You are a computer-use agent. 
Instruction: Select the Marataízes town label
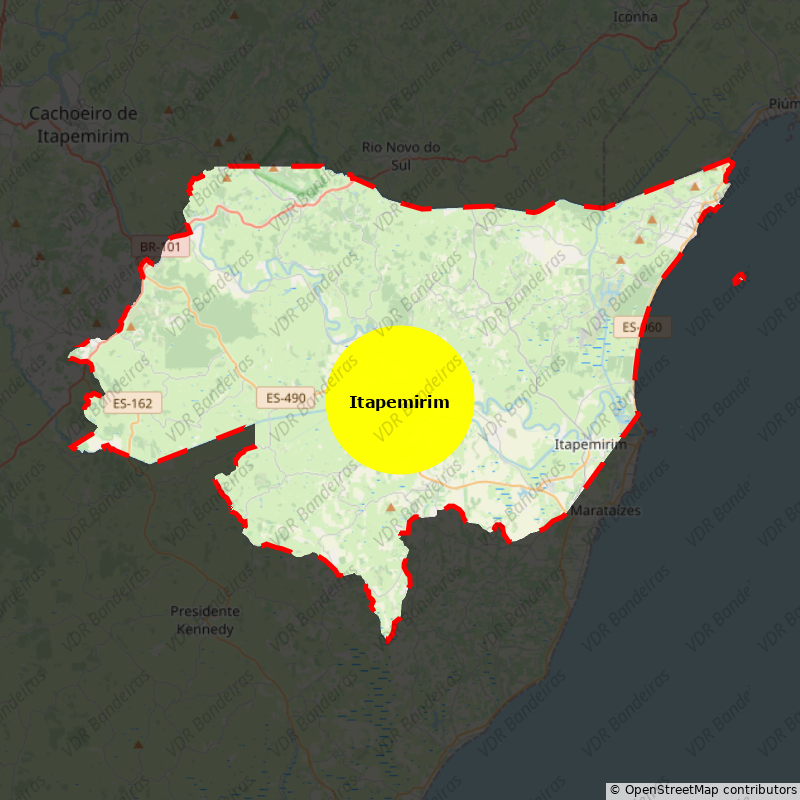point(605,511)
